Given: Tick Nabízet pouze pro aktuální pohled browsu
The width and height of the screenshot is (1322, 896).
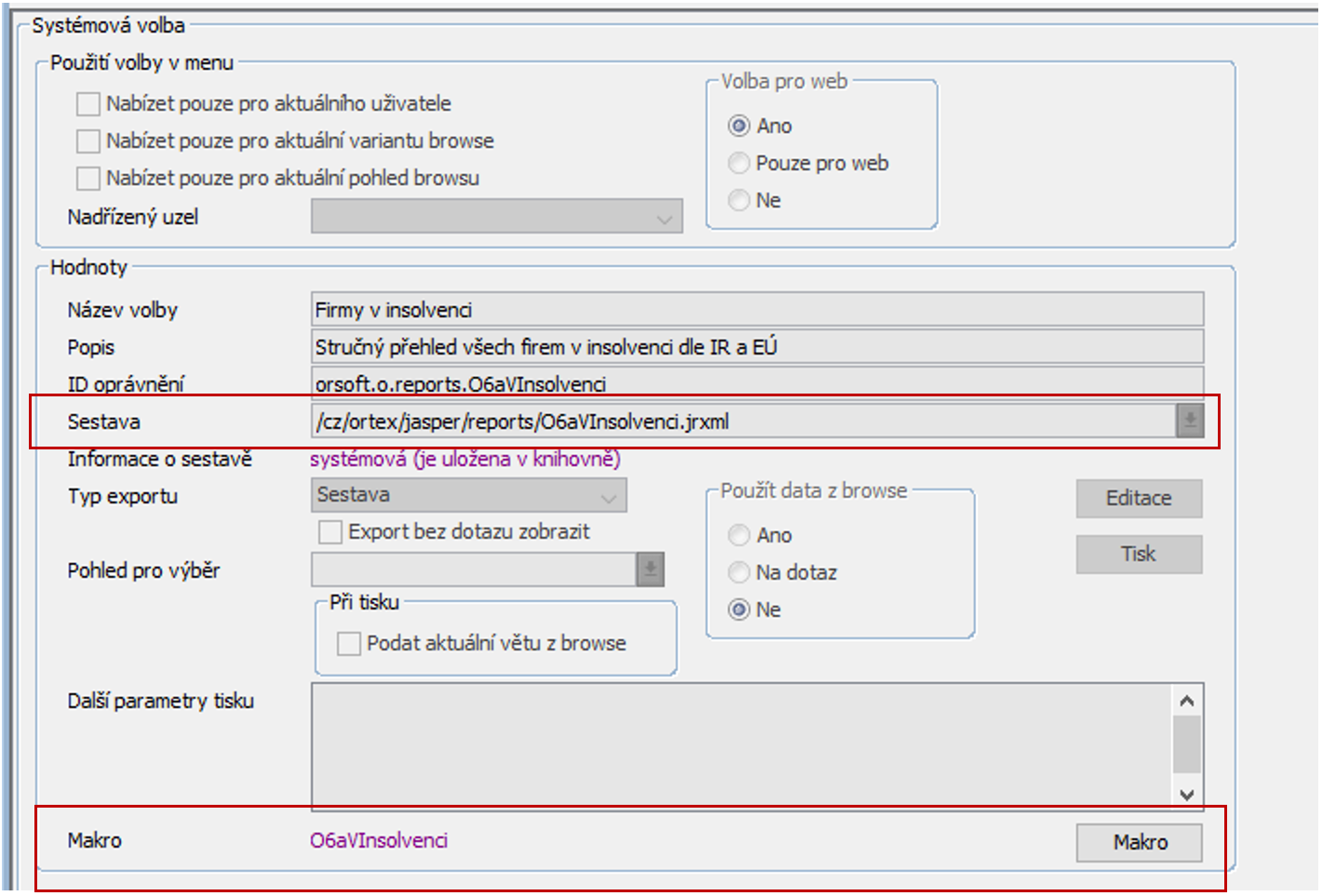Looking at the screenshot, I should pos(88,178).
